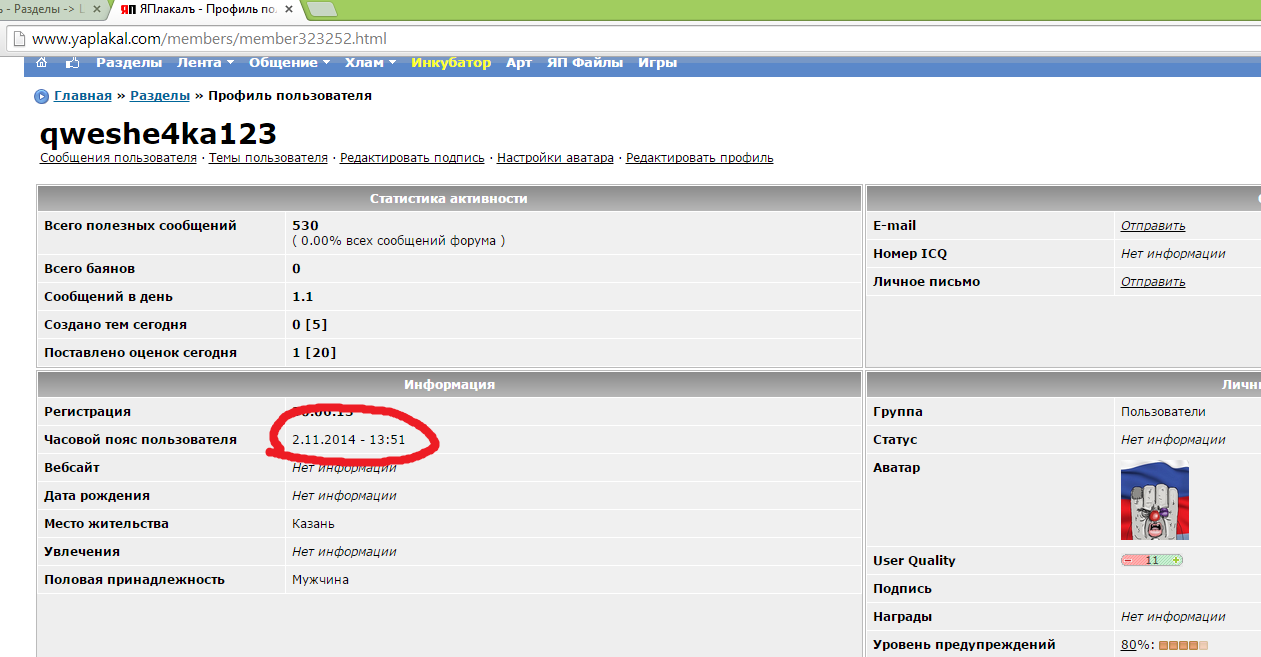Click the blue arrow icon before Главная
Image resolution: width=1261 pixels, height=657 pixels.
click(x=42, y=97)
